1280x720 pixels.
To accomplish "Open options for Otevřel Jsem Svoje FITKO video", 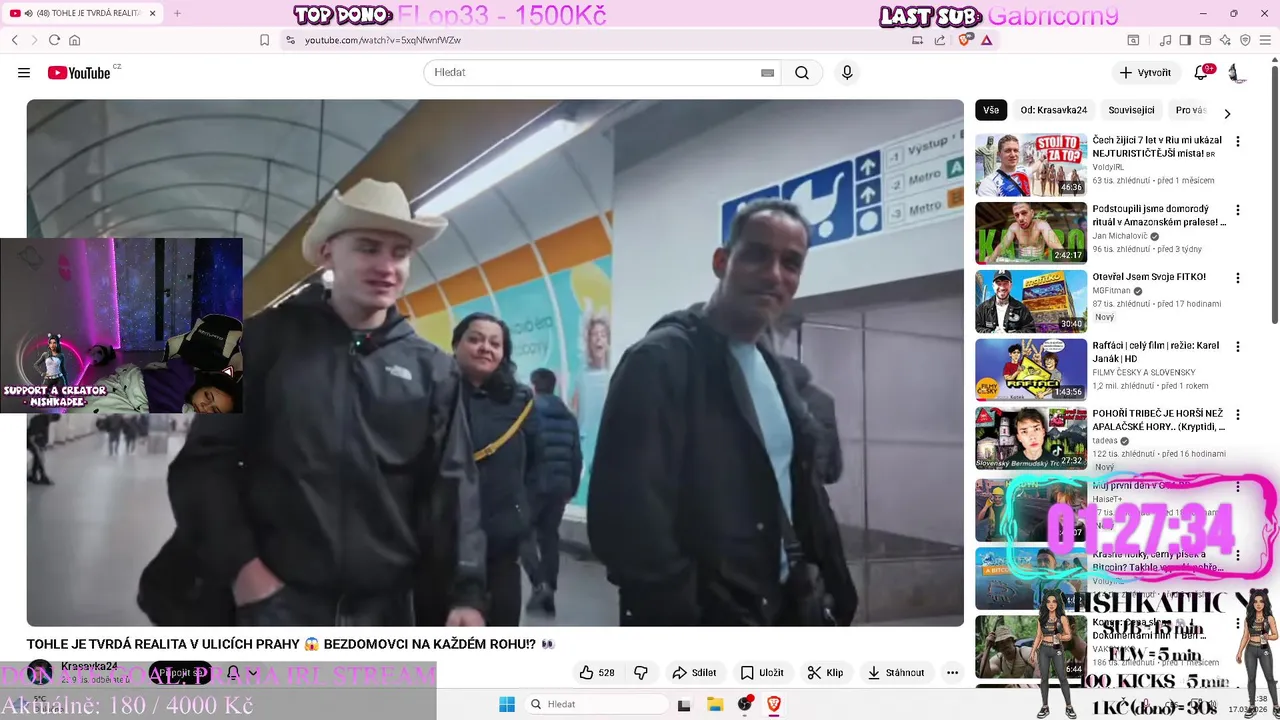I will pos(1238,278).
